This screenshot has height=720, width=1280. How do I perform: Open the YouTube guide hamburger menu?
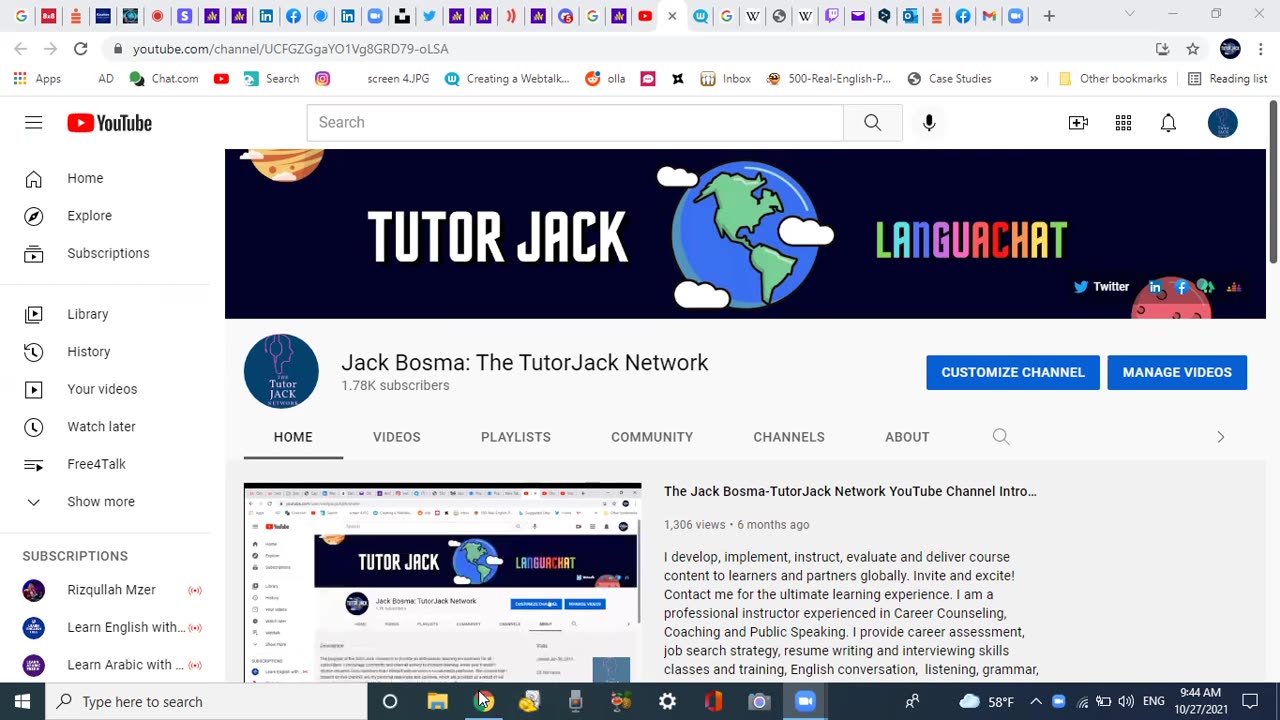pyautogui.click(x=33, y=122)
